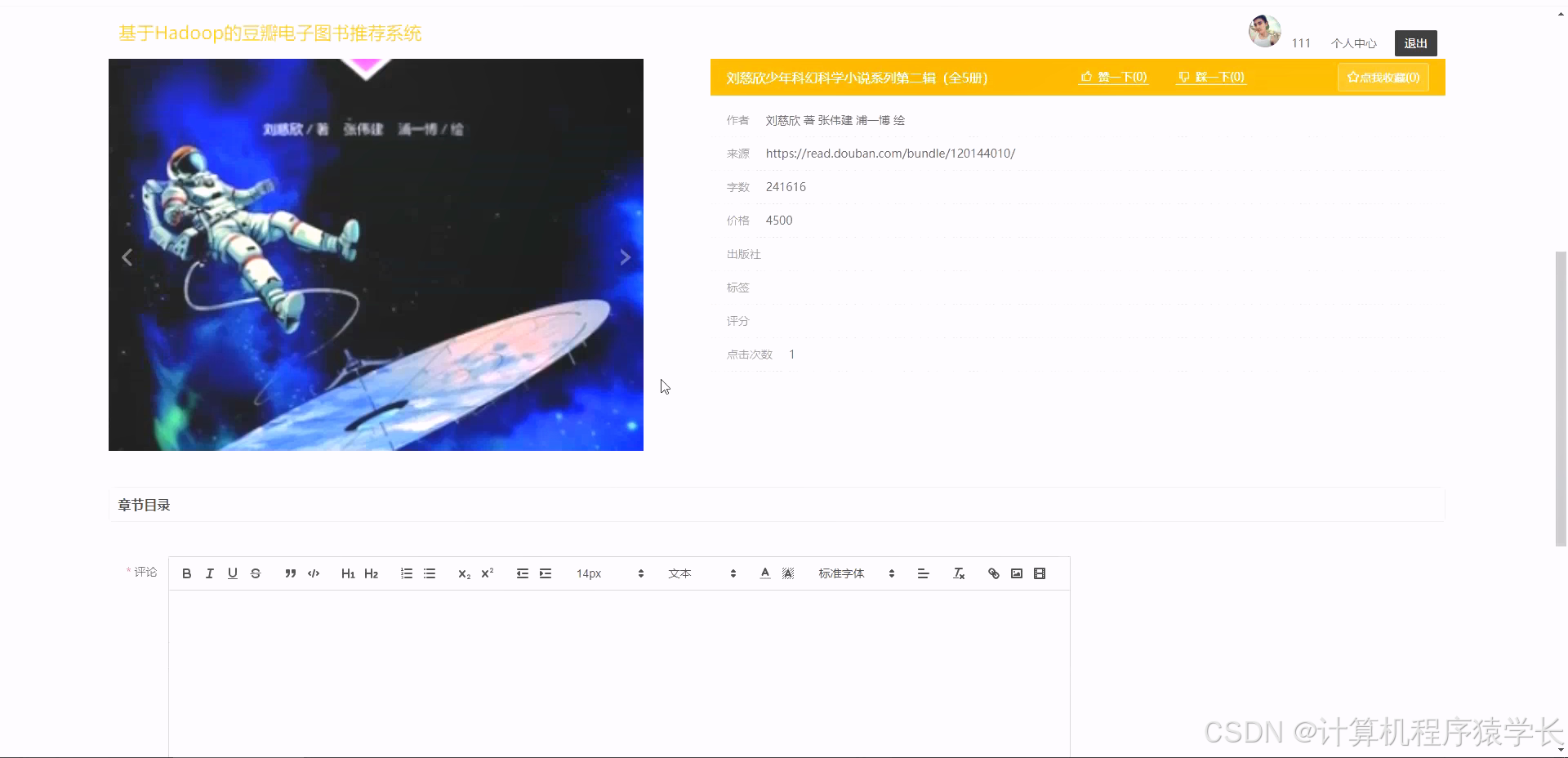Click 踩一下 to dislike the book

[1211, 77]
